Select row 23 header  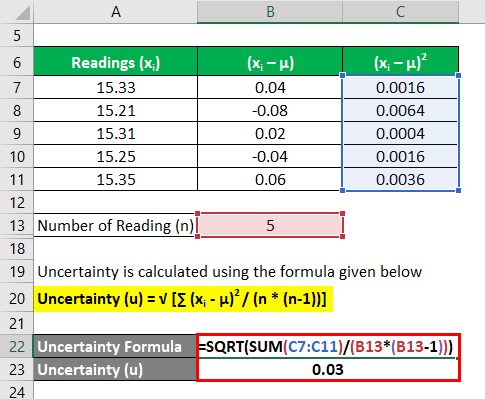coord(17,369)
